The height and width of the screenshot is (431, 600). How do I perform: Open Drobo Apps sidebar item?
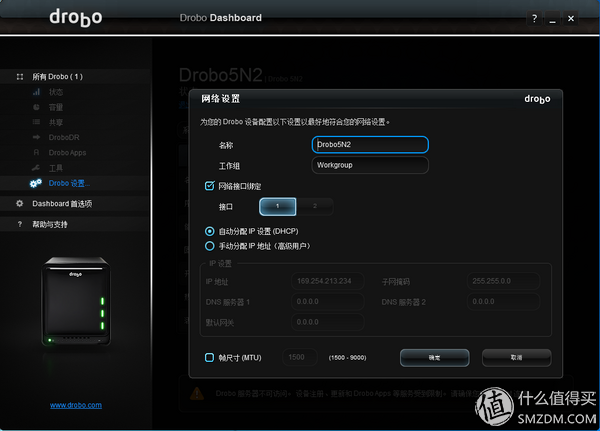point(67,153)
